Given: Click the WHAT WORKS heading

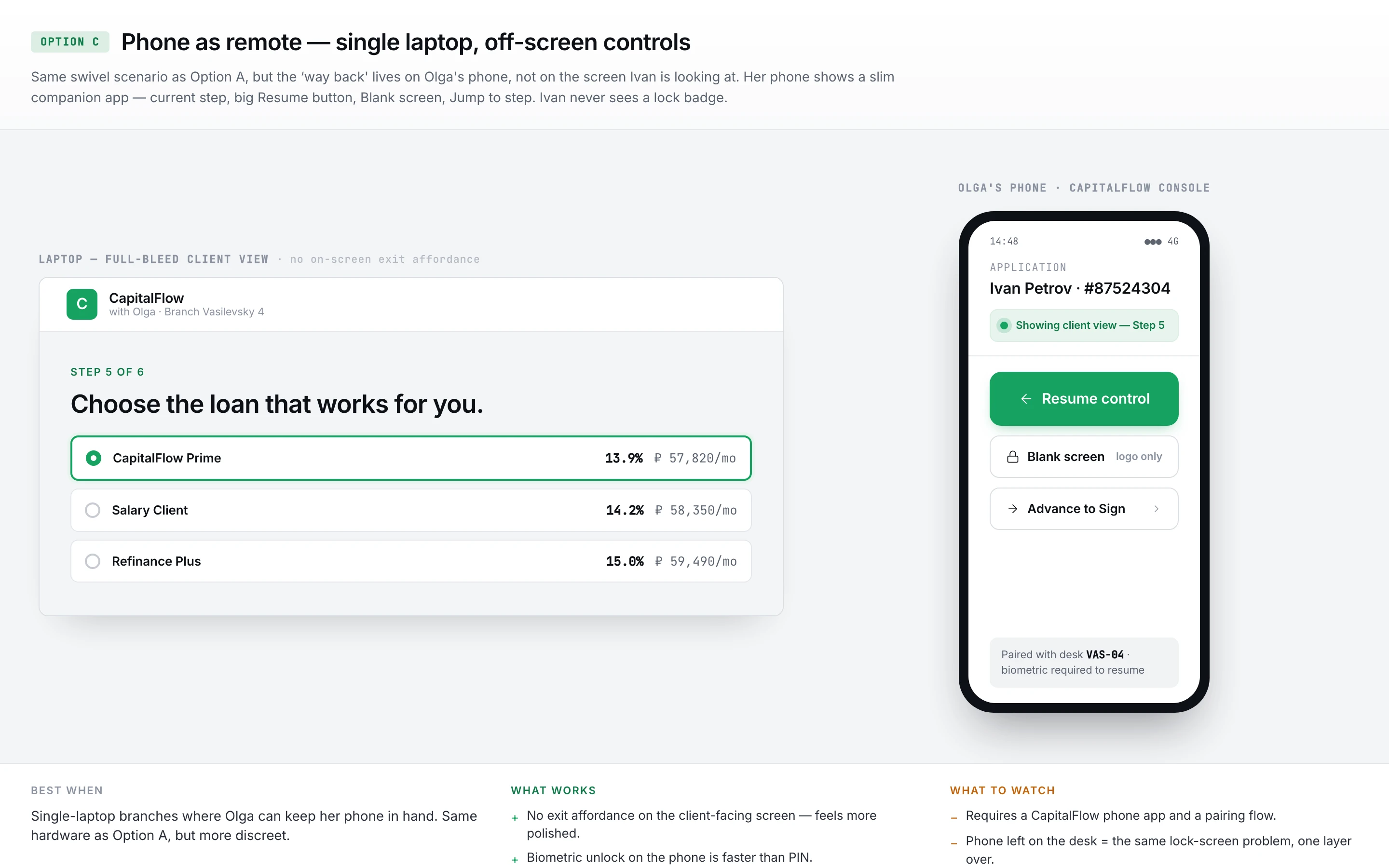Looking at the screenshot, I should [553, 790].
